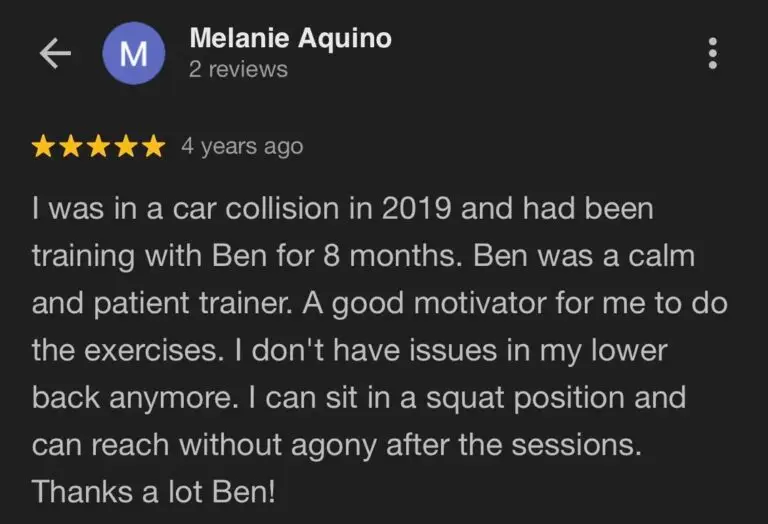Go back using the left arrow

54,54
